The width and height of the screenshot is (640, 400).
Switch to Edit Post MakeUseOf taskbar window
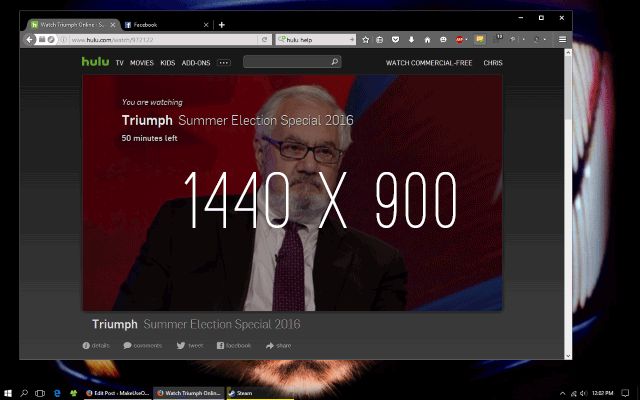coord(118,393)
